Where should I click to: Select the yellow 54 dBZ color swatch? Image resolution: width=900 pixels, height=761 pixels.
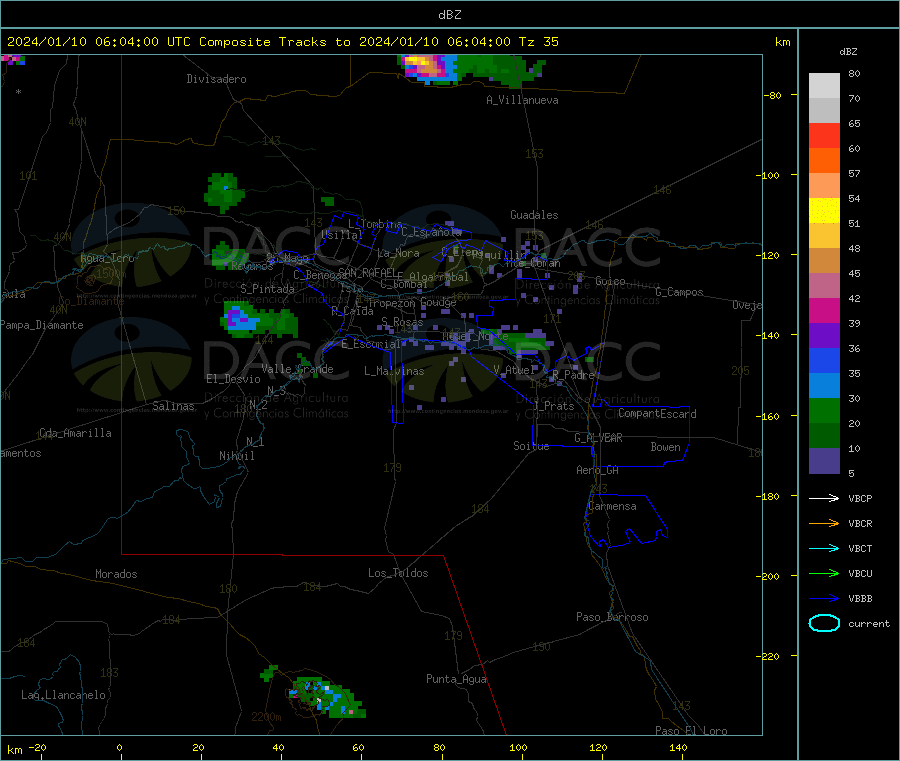coord(824,211)
